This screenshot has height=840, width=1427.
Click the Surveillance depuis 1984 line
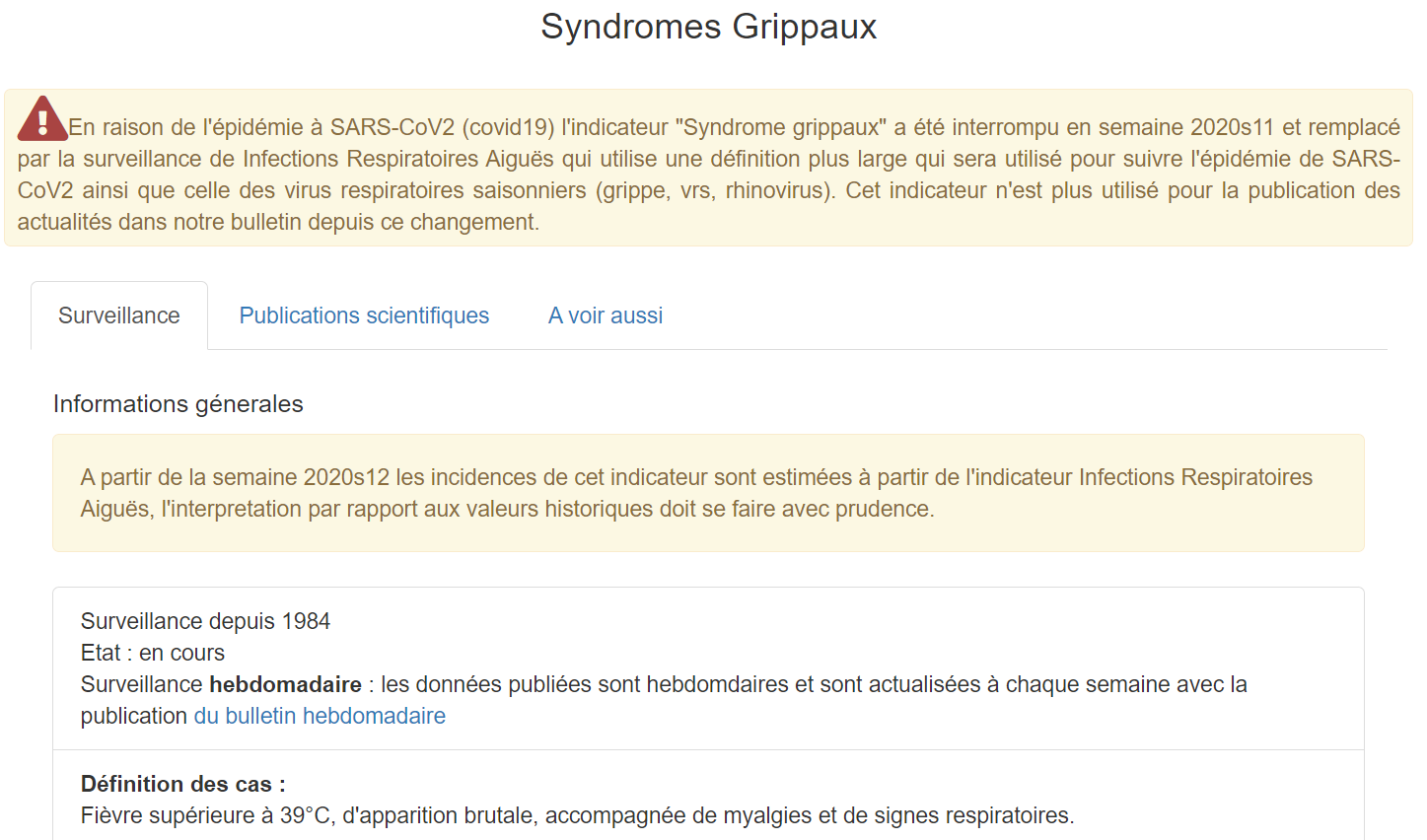tap(205, 621)
